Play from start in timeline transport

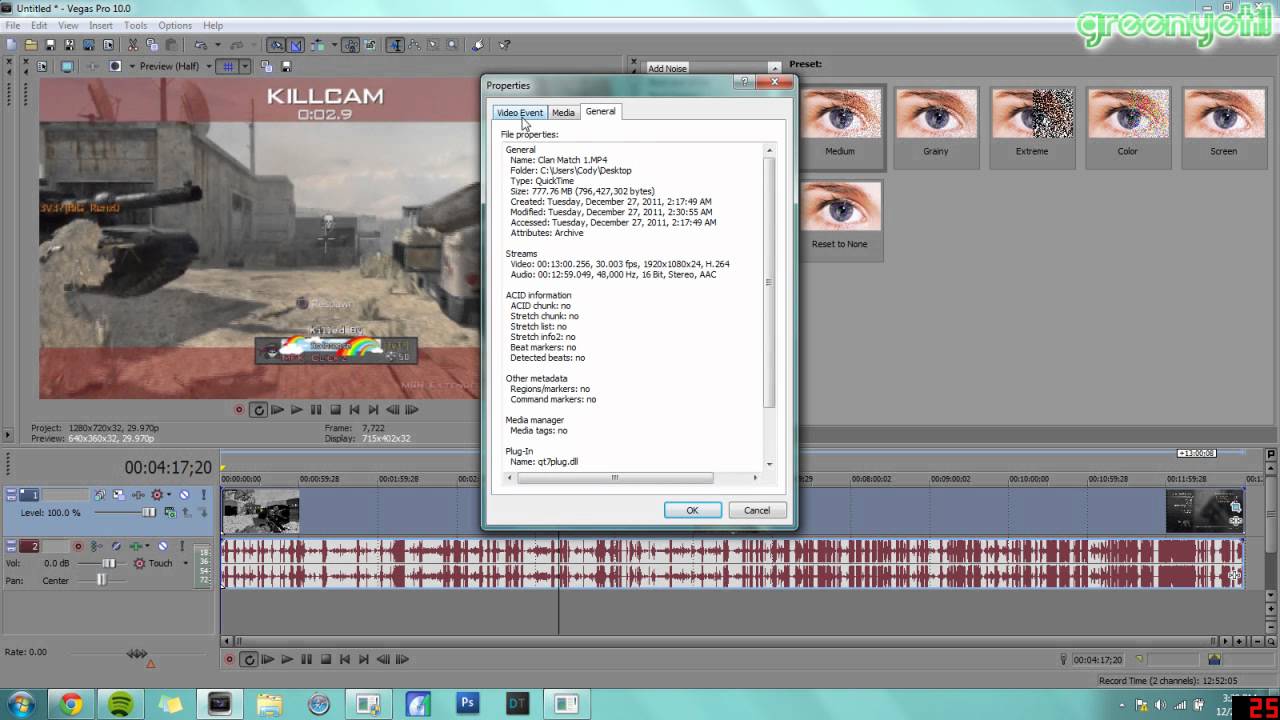[267, 659]
